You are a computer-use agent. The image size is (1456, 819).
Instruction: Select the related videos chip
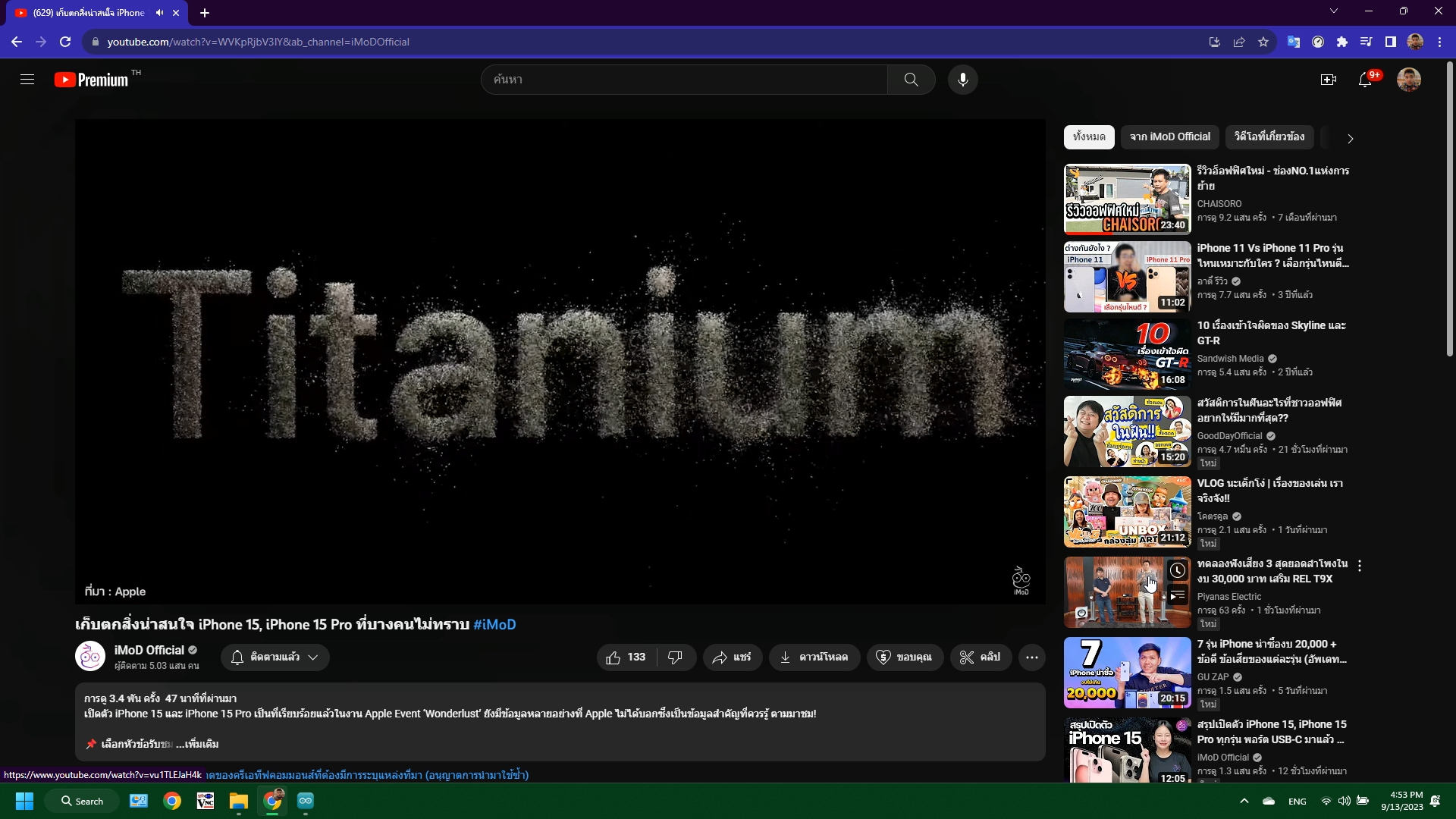[1269, 137]
